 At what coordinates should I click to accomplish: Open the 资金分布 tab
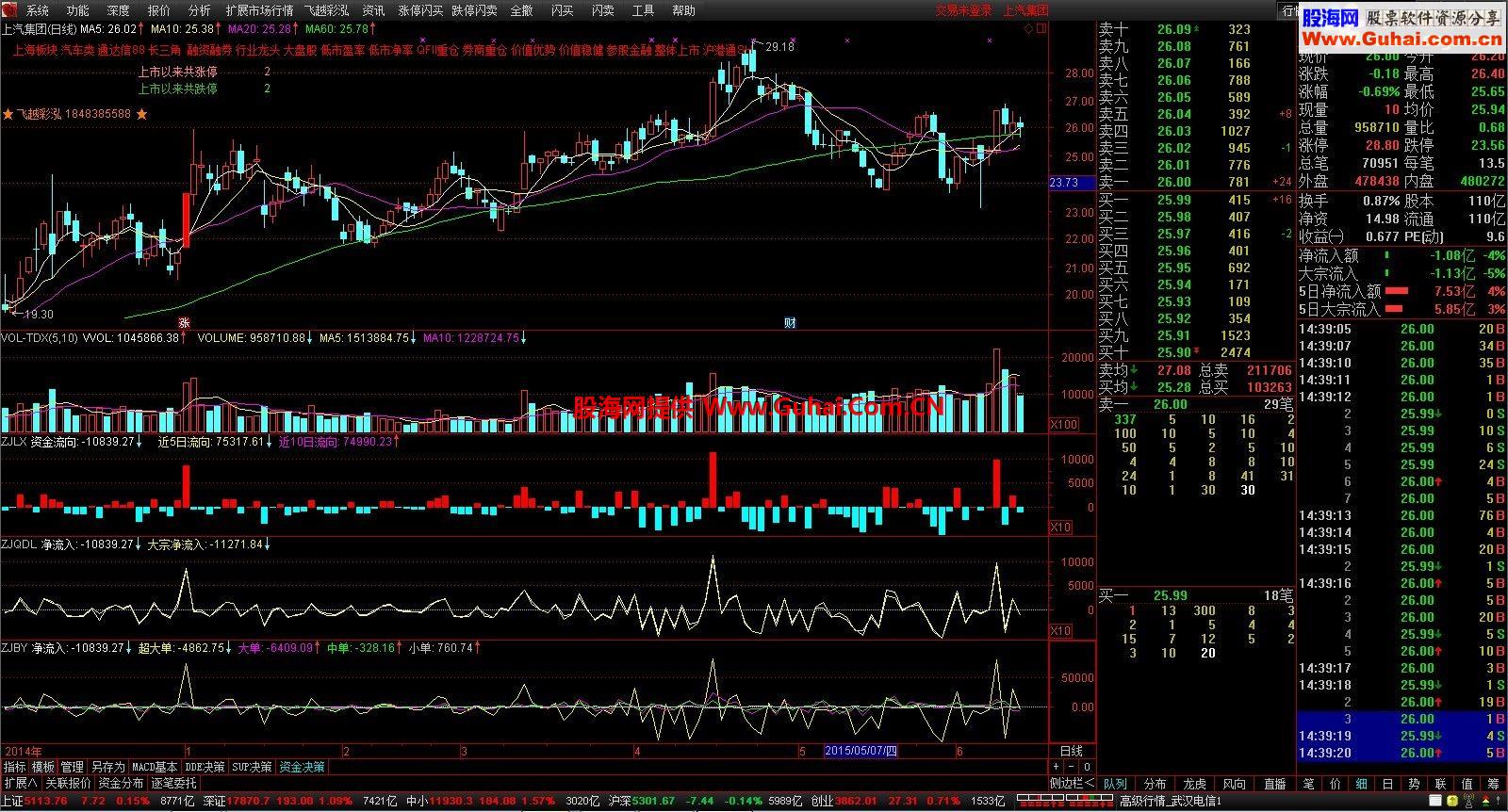pyautogui.click(x=122, y=783)
